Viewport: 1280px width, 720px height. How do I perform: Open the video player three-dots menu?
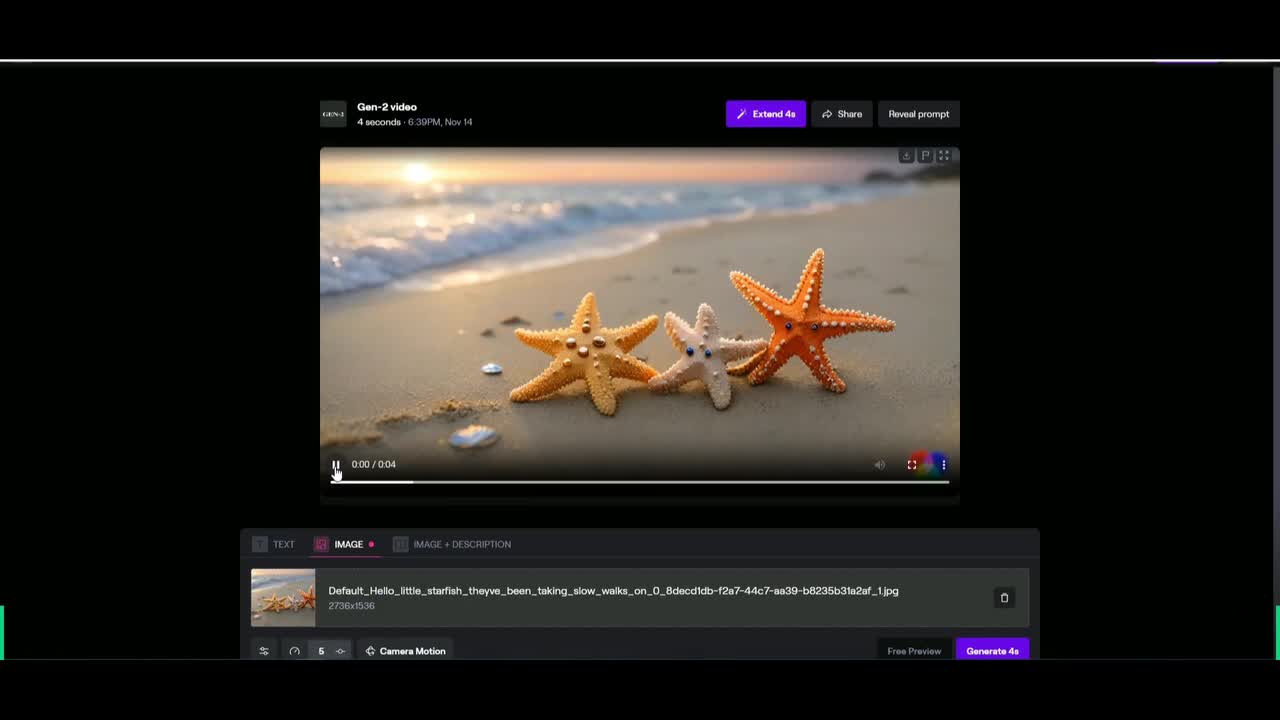[x=943, y=465]
